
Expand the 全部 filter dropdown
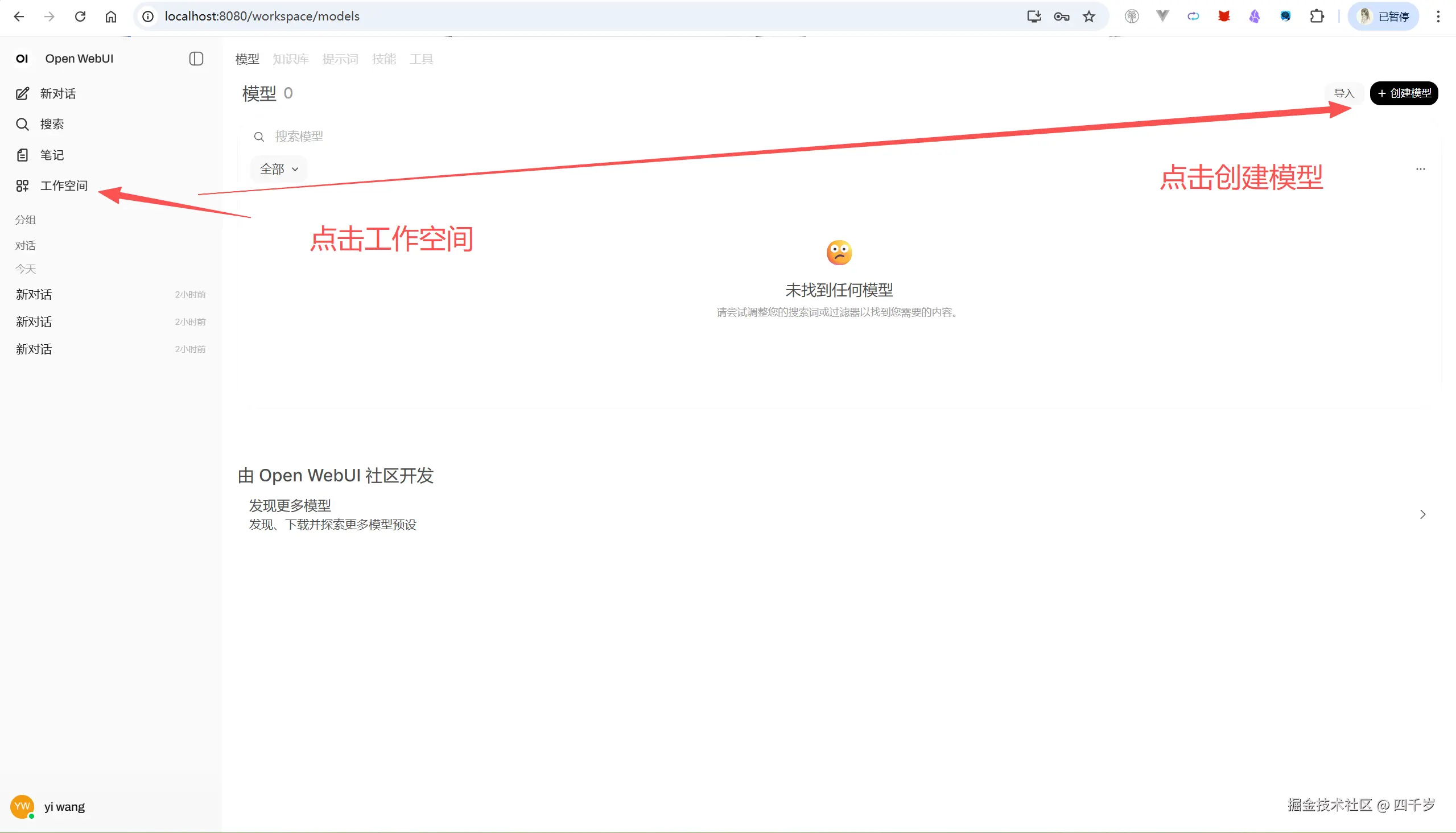coord(279,170)
